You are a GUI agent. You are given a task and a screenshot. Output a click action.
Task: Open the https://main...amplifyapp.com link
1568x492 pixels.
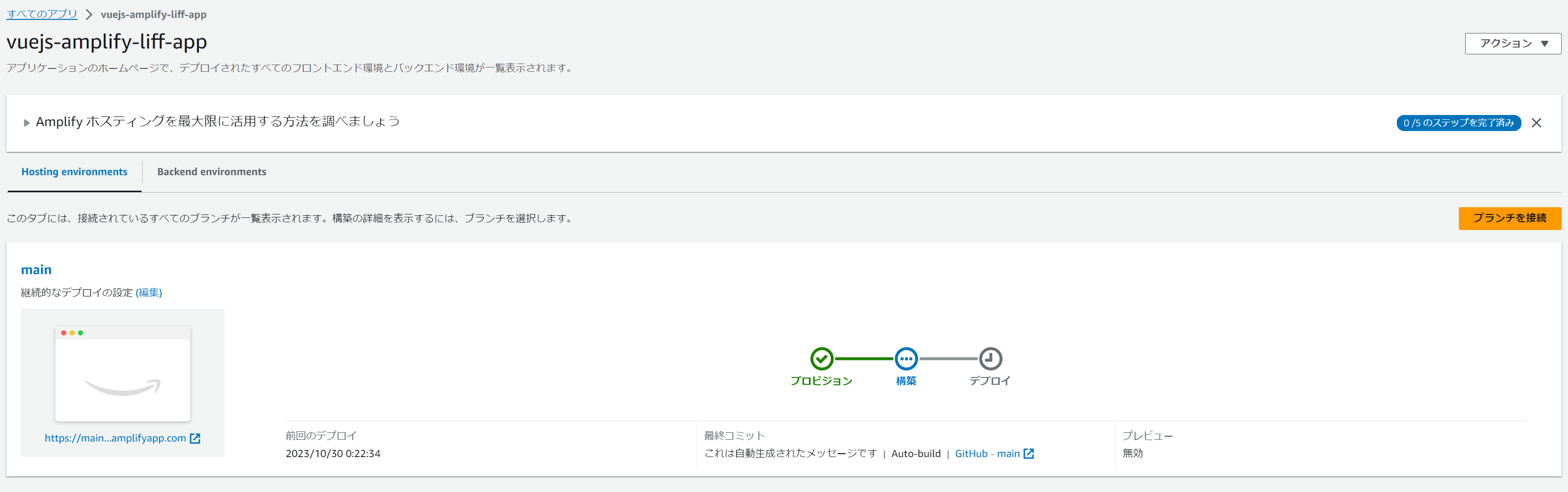(115, 438)
